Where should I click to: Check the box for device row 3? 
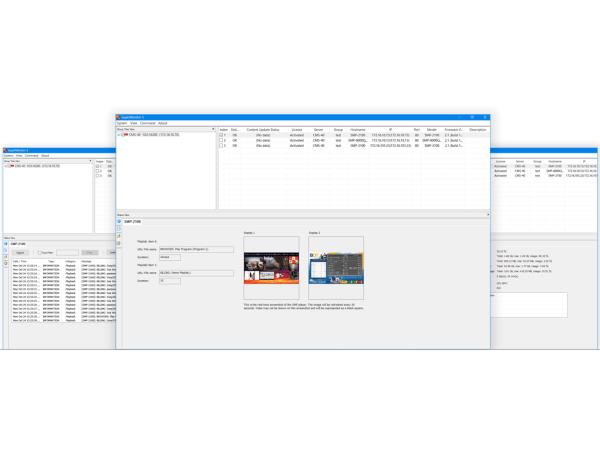(221, 146)
